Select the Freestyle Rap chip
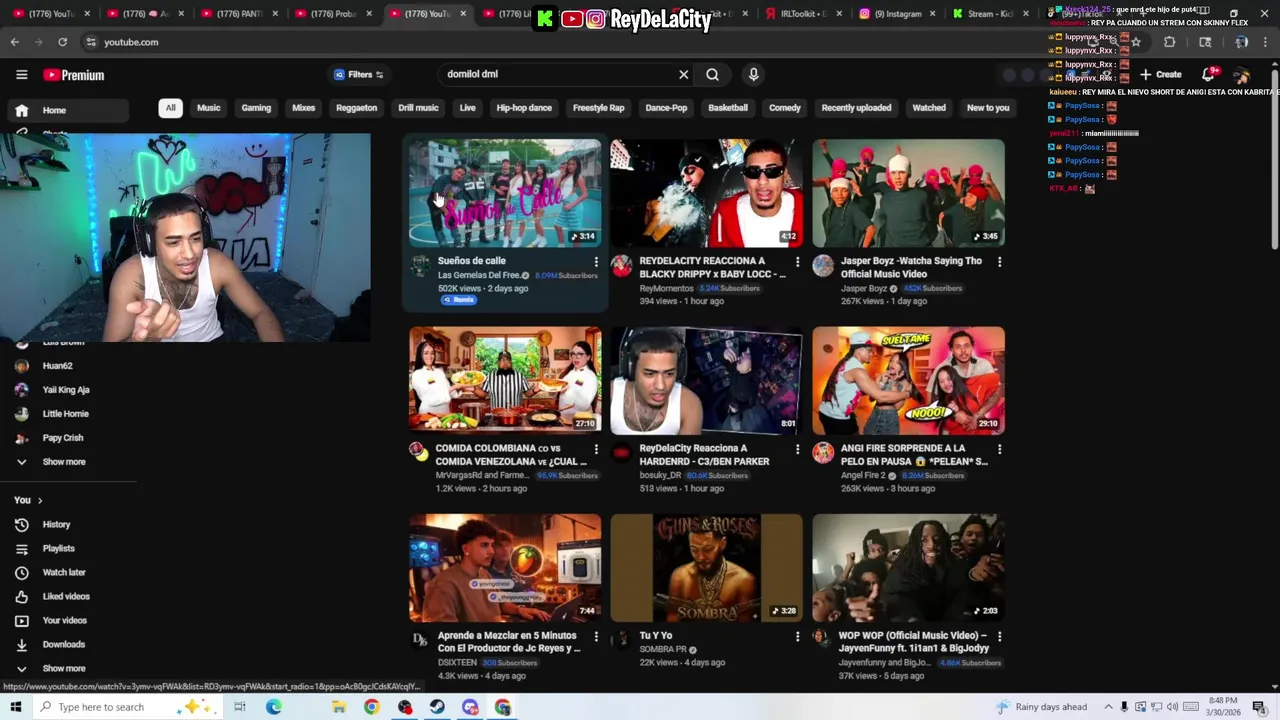Viewport: 1280px width, 720px height. [x=598, y=108]
